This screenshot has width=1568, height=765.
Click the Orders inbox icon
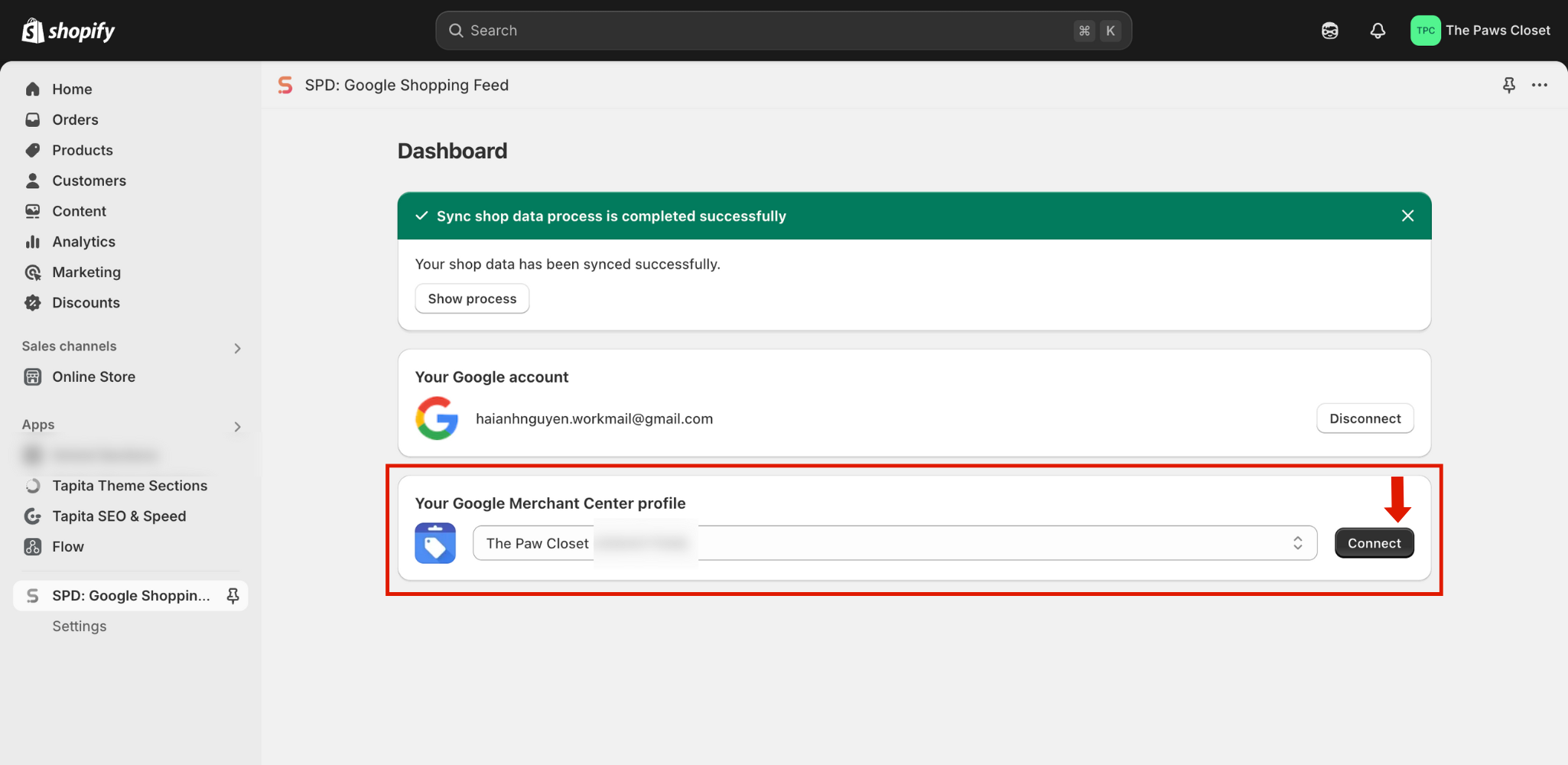(x=33, y=120)
